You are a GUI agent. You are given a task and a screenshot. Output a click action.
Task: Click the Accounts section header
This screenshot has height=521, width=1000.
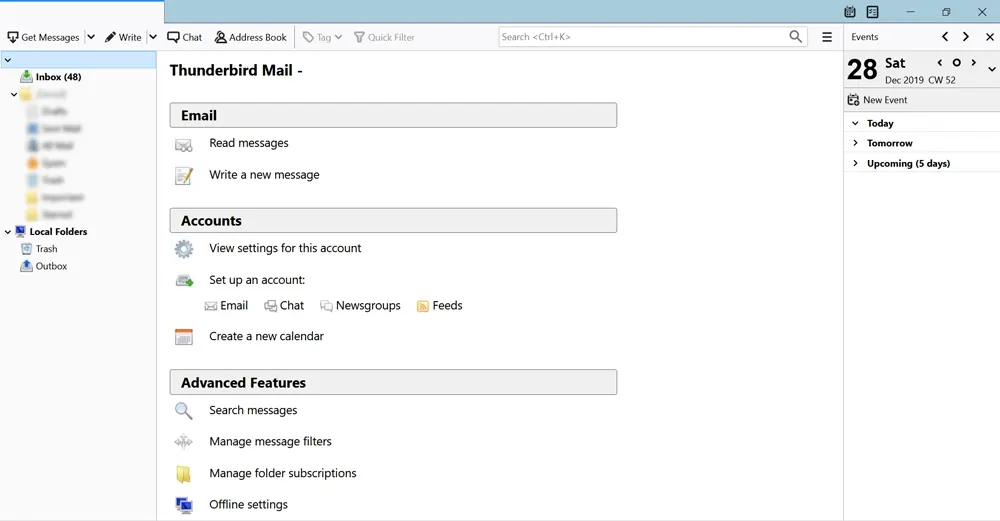click(x=393, y=221)
